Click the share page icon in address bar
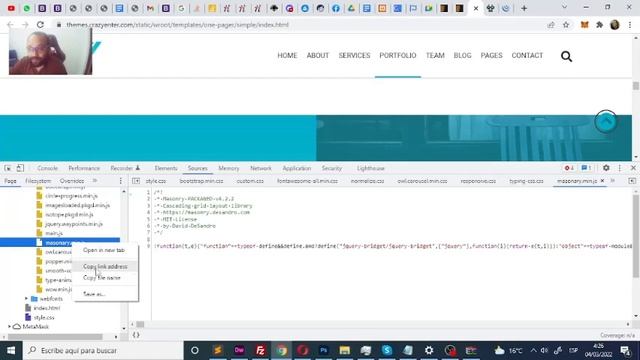 551,25
